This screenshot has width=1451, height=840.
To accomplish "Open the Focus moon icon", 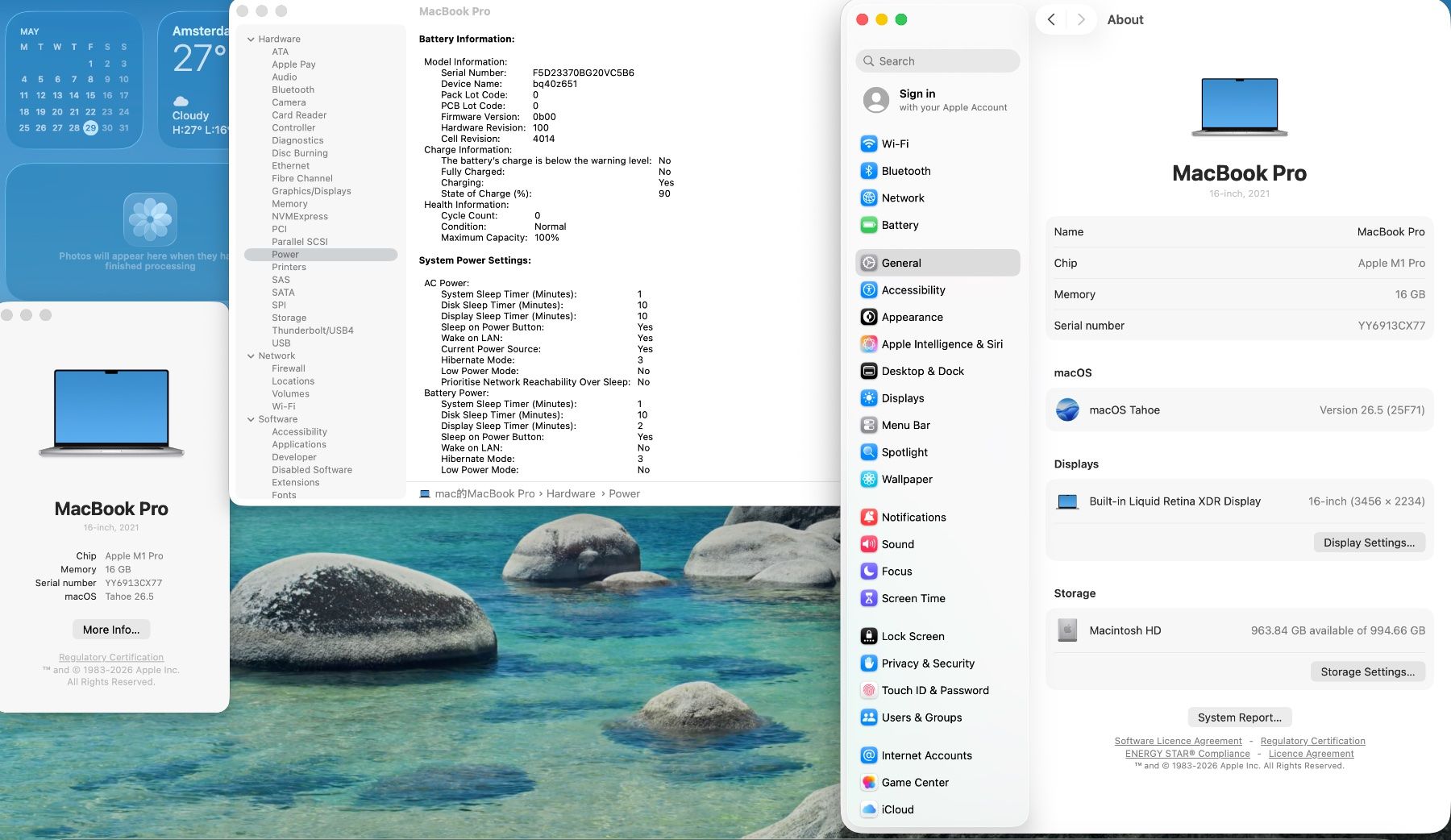I will click(869, 572).
